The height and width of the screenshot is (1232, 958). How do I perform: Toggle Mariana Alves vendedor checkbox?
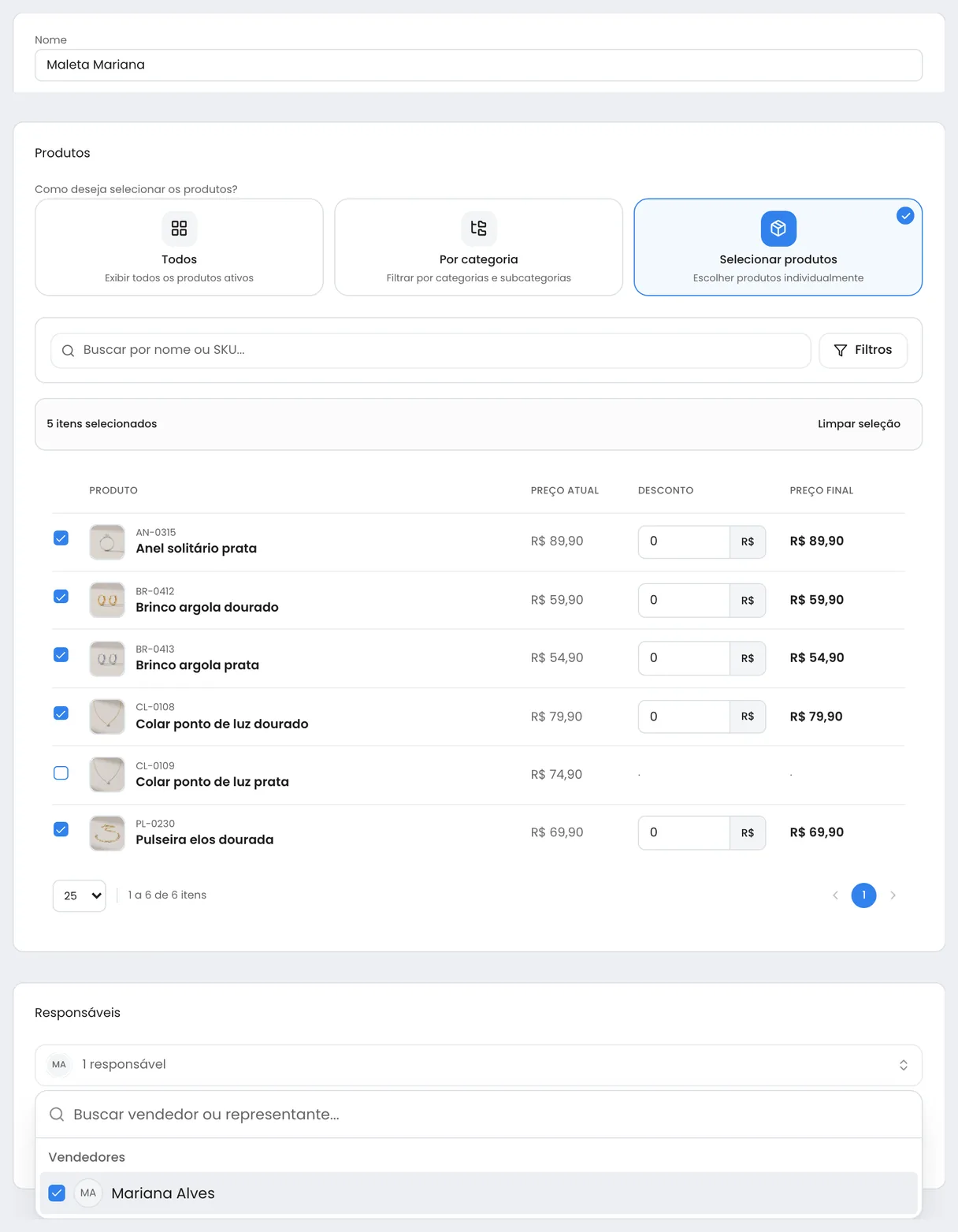[57, 1193]
